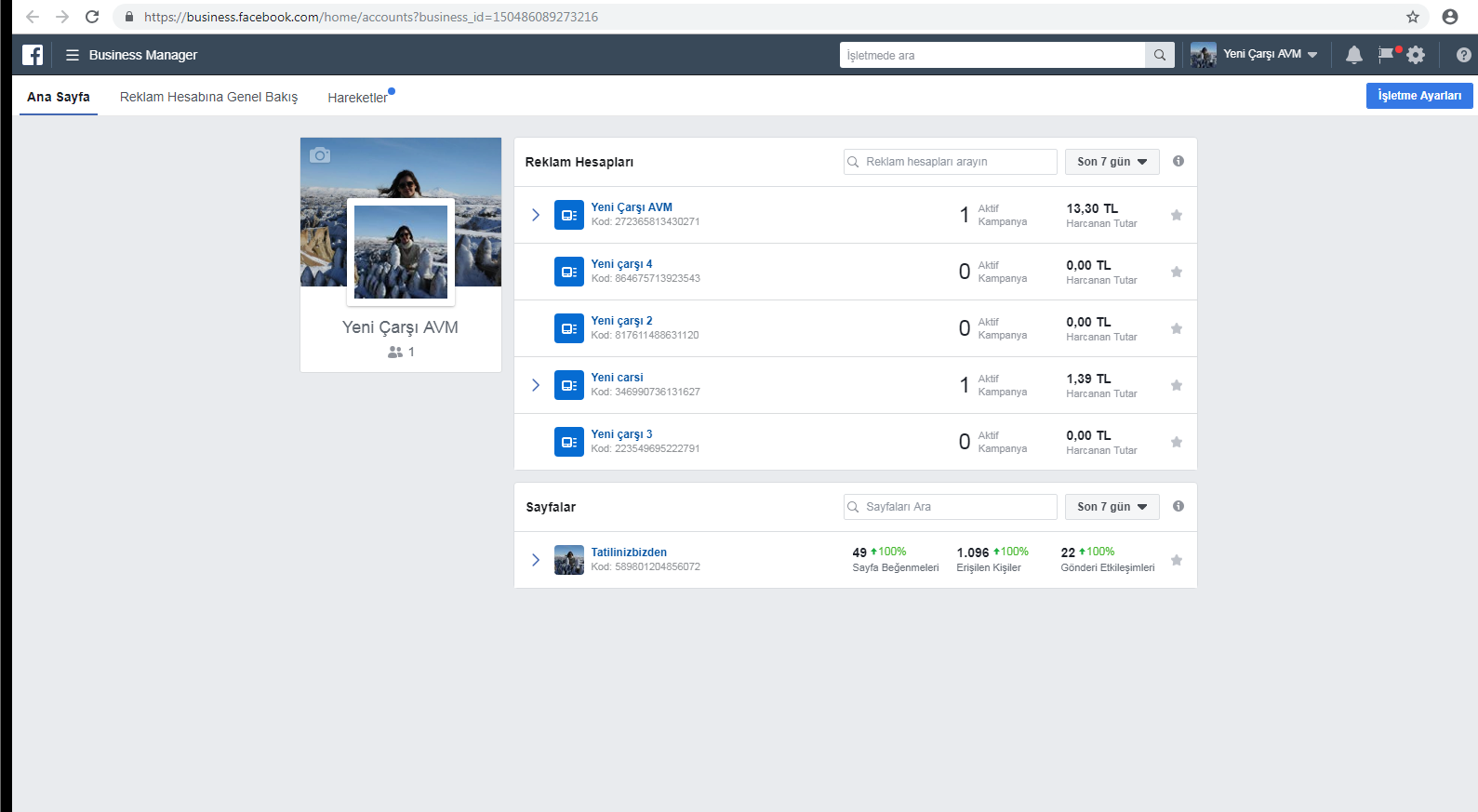Open the Yeni çarşı 3 account link

click(x=621, y=434)
